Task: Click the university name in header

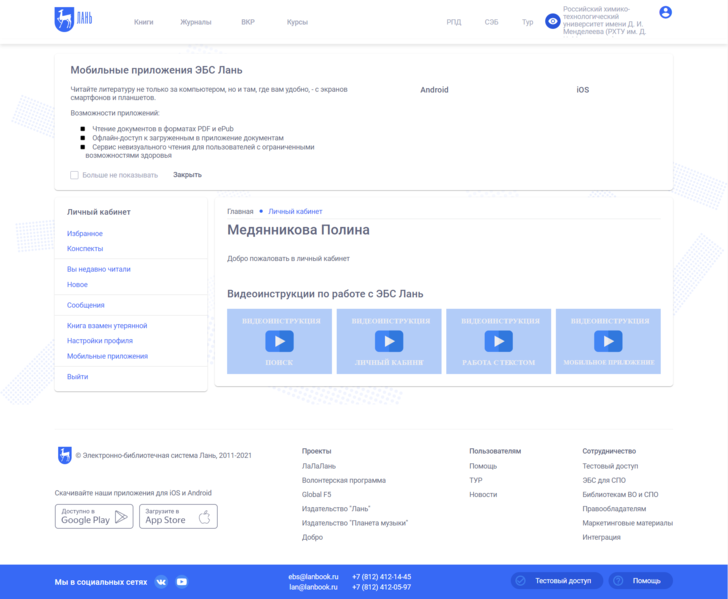Action: pos(604,20)
